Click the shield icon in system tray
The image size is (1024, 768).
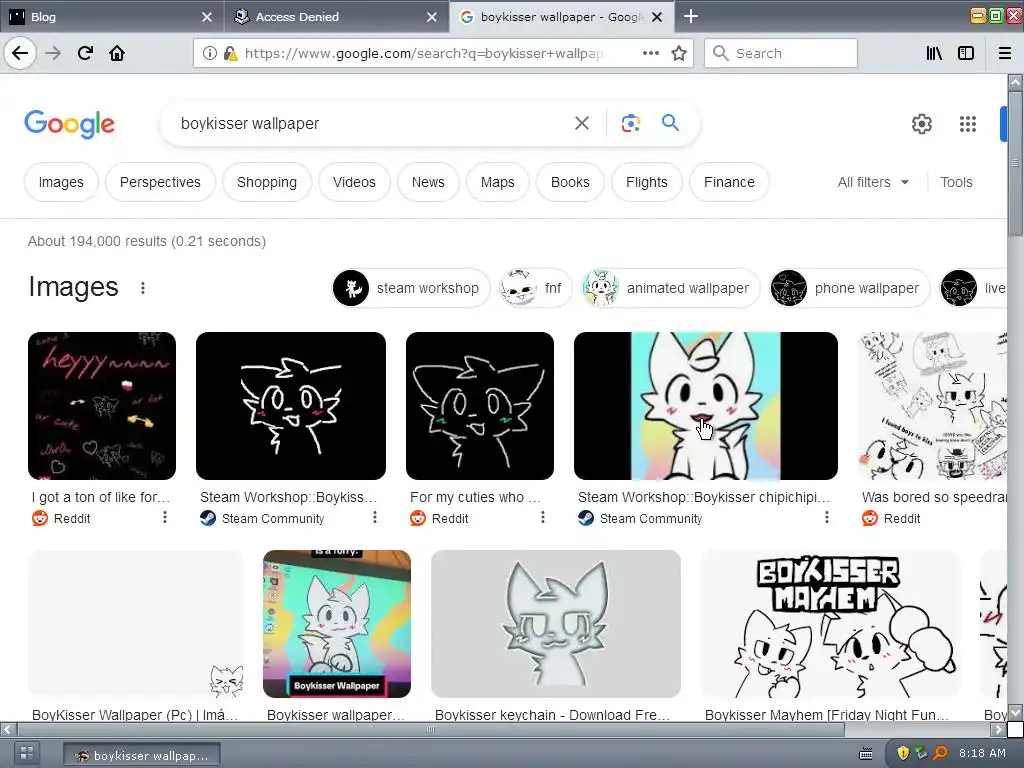point(903,753)
